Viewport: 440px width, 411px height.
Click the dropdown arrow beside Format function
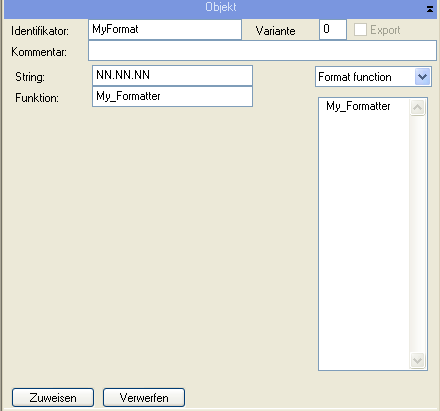[422, 77]
